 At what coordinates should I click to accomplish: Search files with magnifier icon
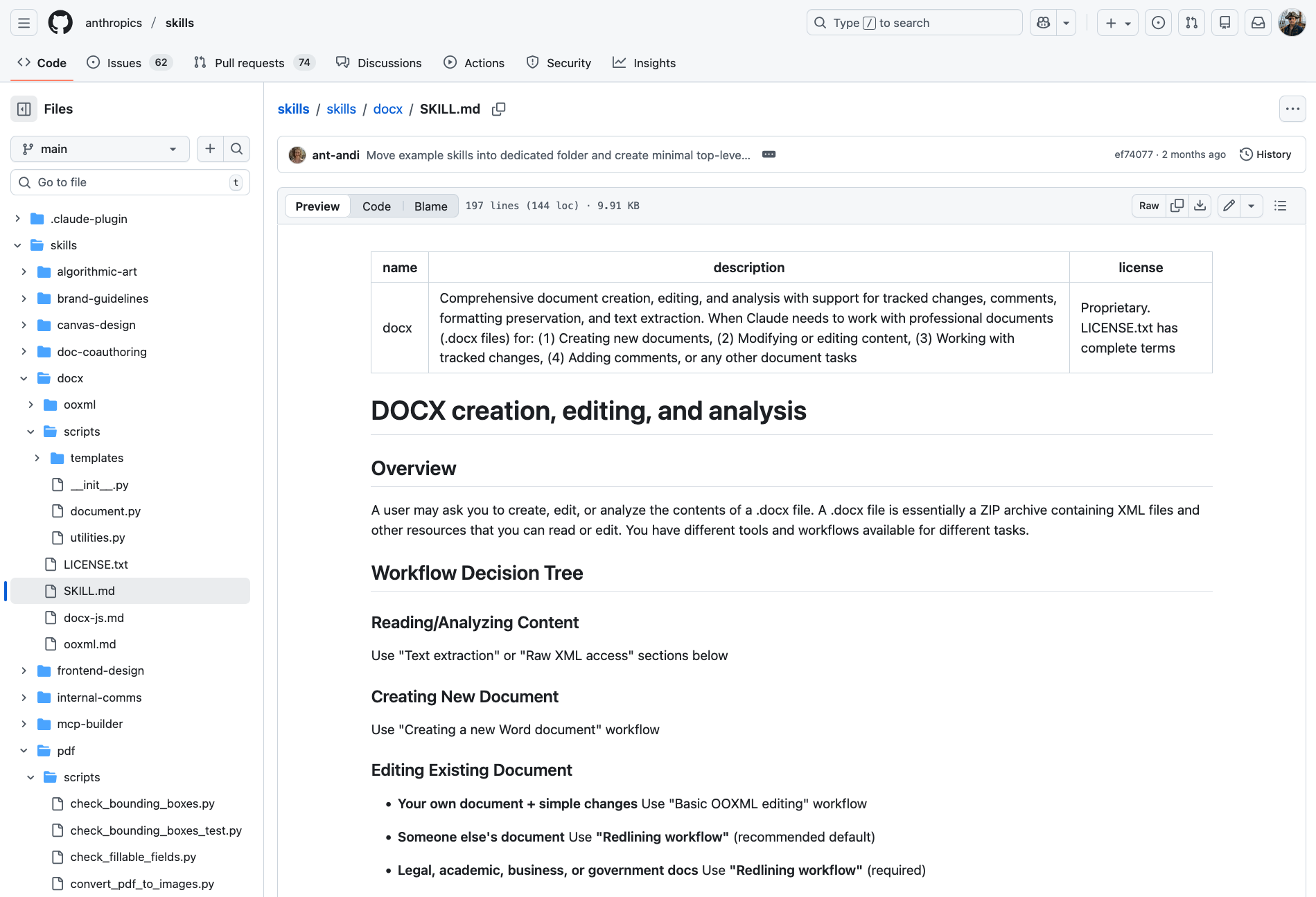tap(236, 149)
